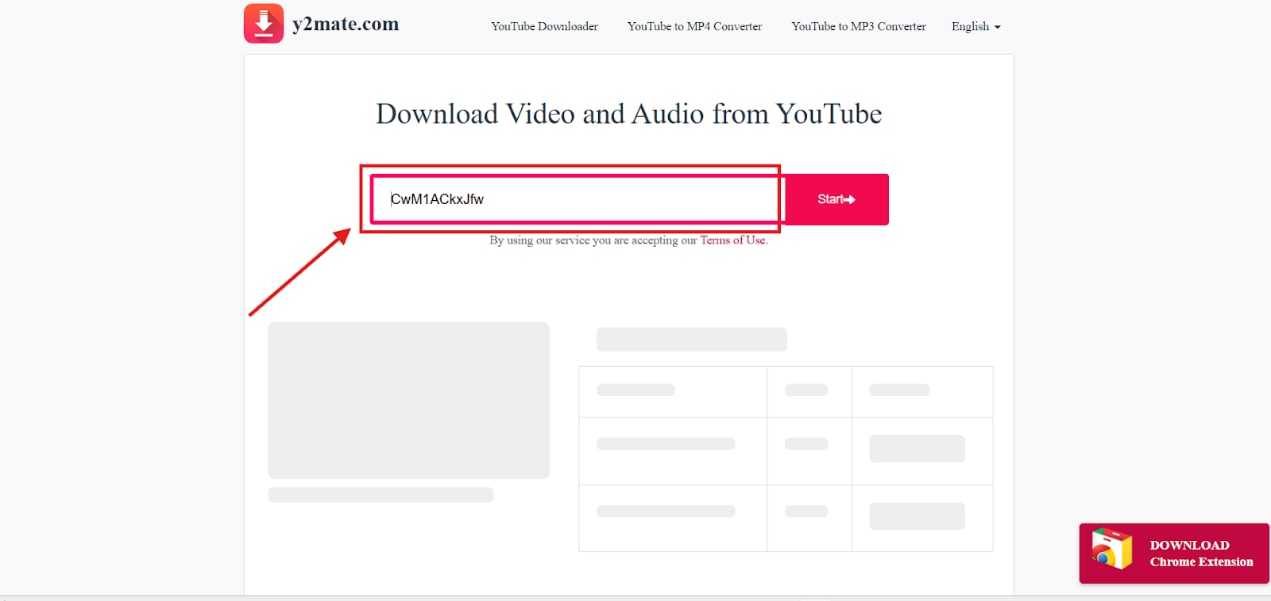This screenshot has width=1271, height=601.
Task: Click the arrow icon inside the Start button
Action: pyautogui.click(x=852, y=199)
